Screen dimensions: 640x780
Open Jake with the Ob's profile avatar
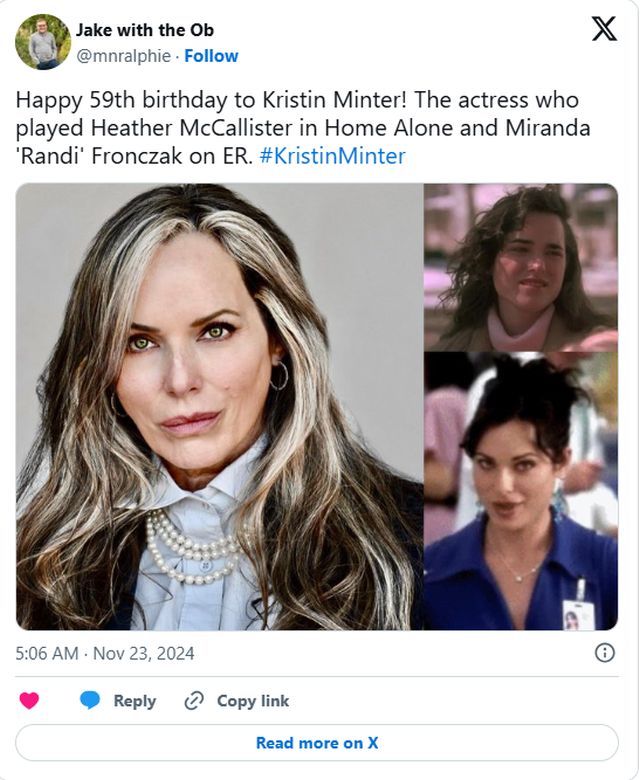pyautogui.click(x=43, y=42)
